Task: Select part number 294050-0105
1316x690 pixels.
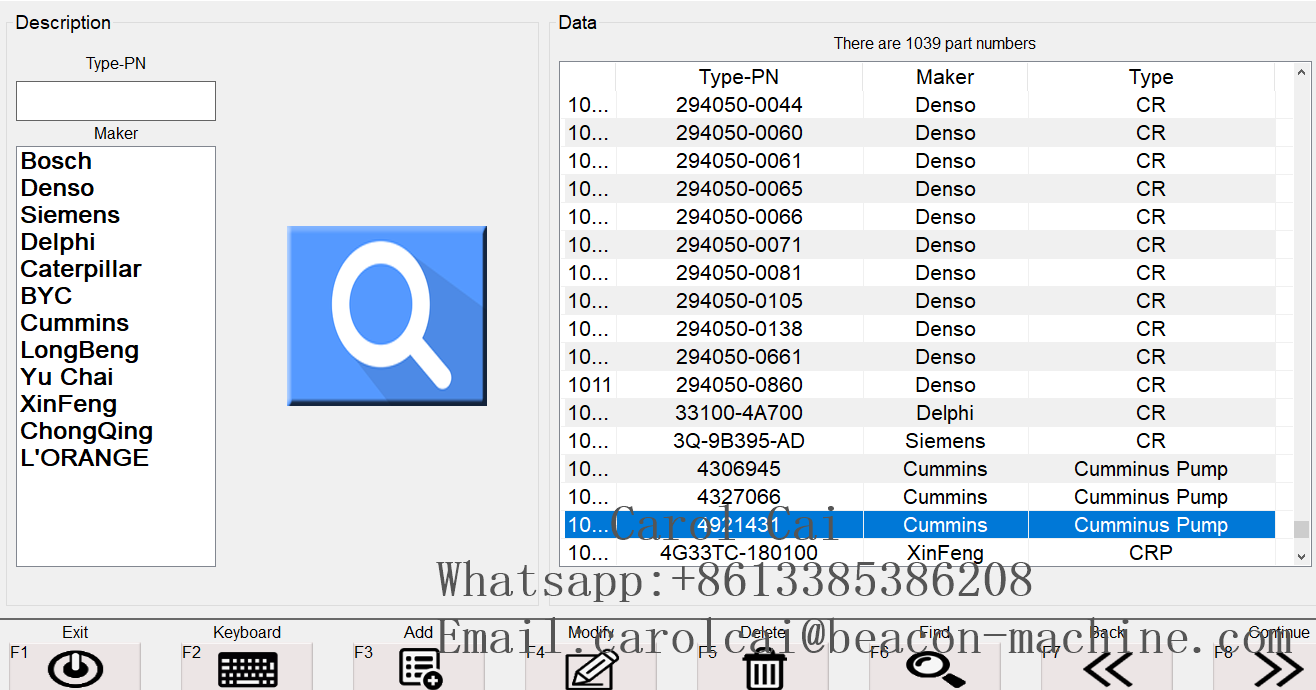Action: pyautogui.click(x=919, y=301)
